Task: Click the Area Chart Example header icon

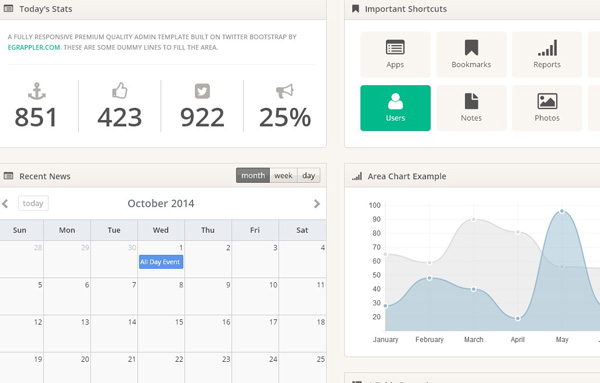Action: pyautogui.click(x=357, y=176)
